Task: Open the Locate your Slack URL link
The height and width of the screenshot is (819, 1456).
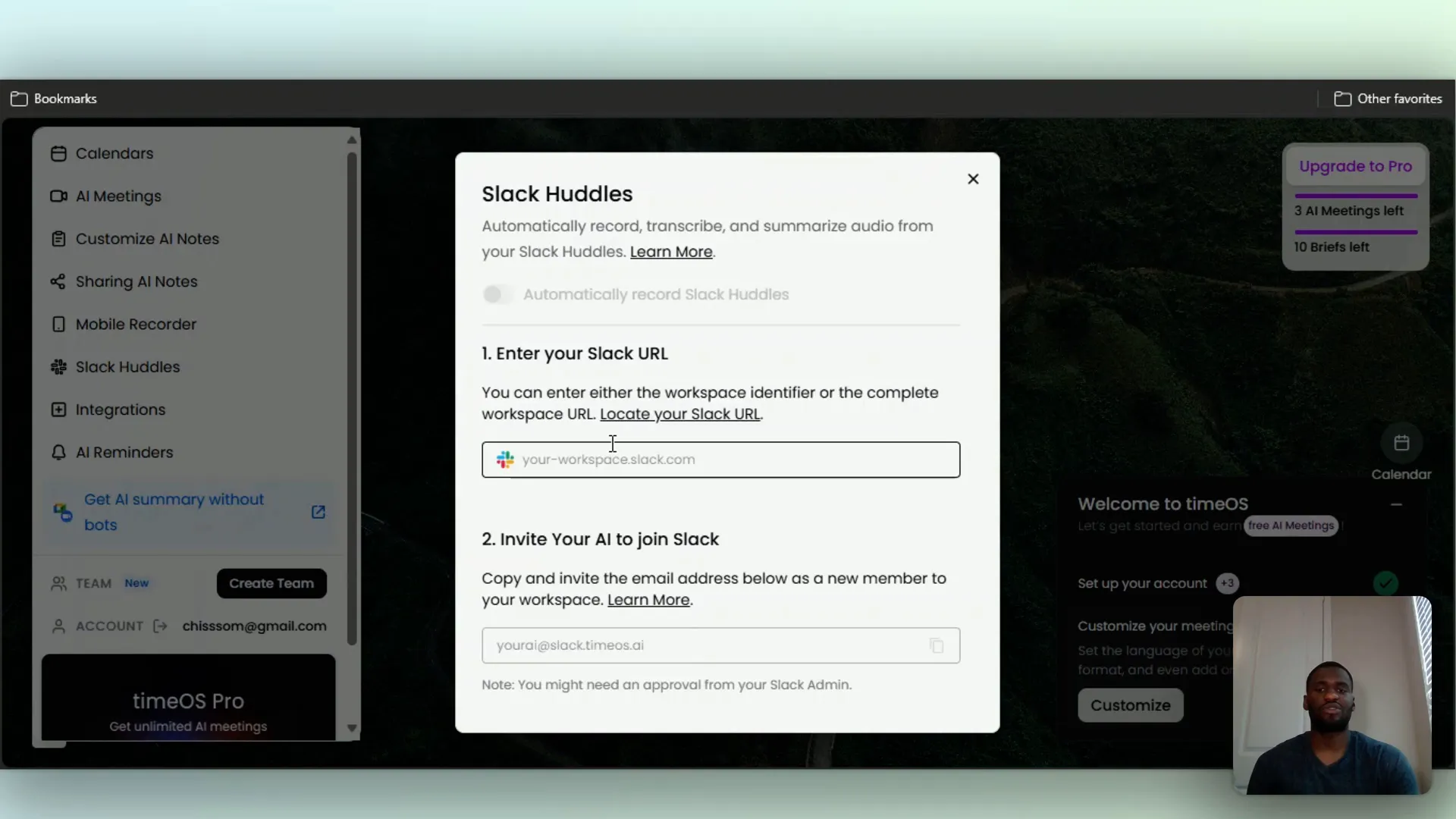Action: coord(679,414)
